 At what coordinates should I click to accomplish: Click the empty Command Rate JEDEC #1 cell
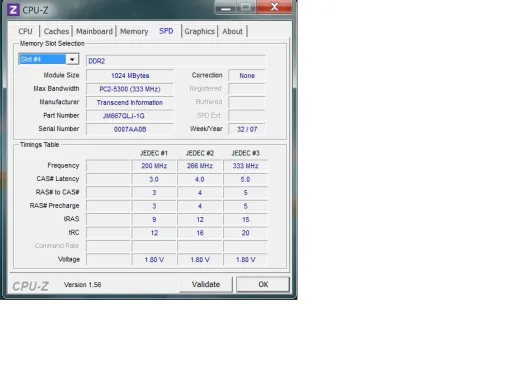(154, 246)
